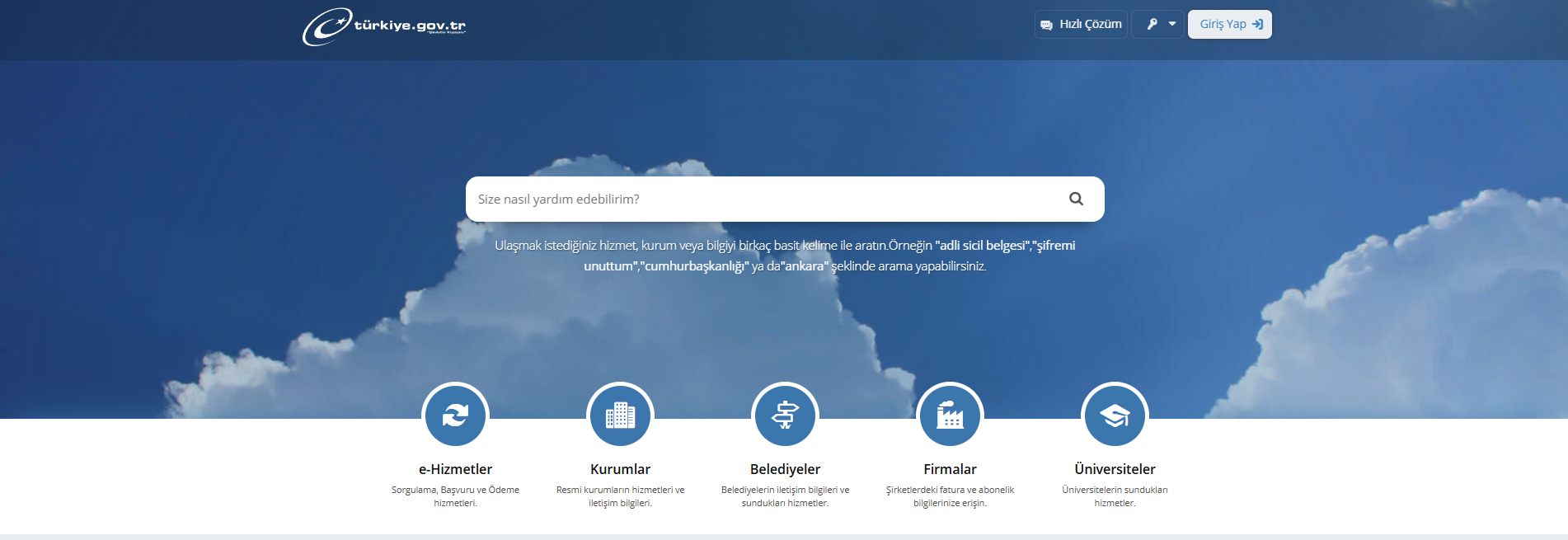
Task: Click 'Sorgulama, Başvuru ve Ödeme hizmetleri' description
Action: pyautogui.click(x=455, y=496)
